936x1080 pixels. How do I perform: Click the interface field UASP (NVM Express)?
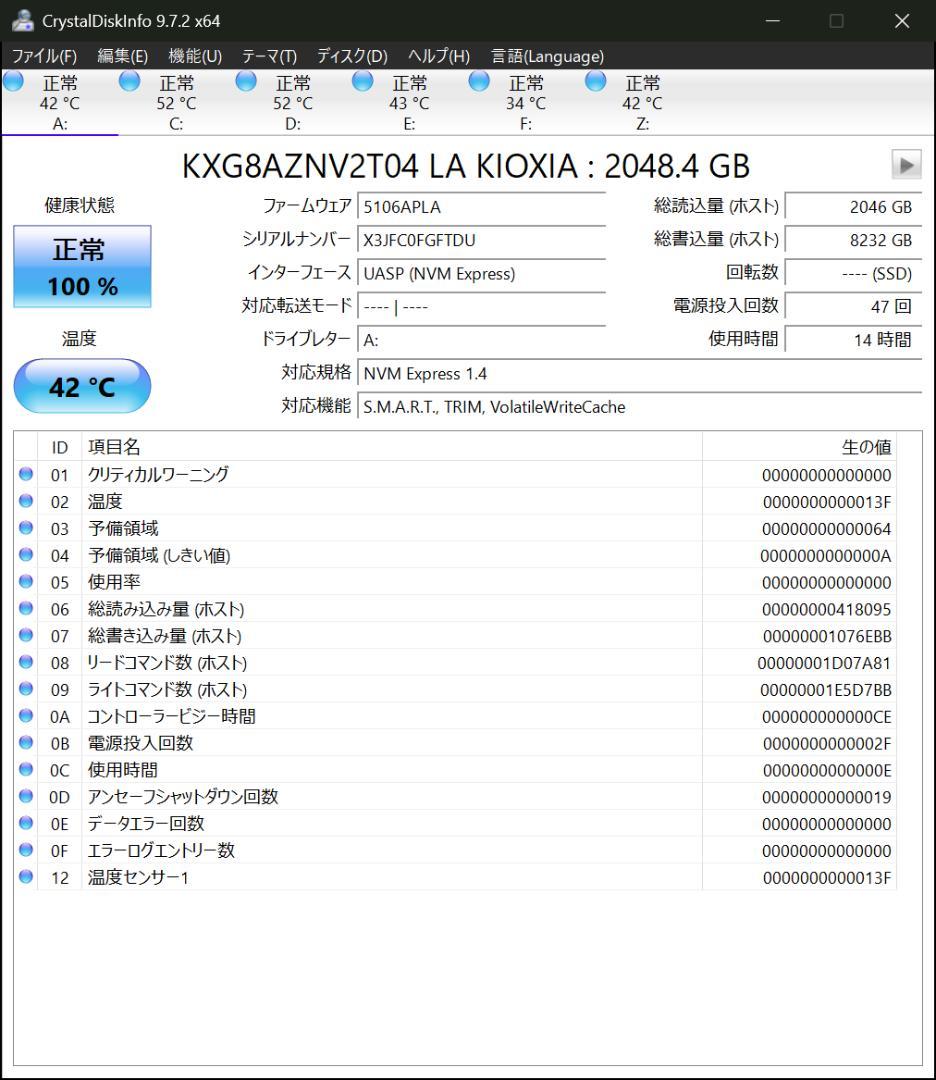click(x=481, y=273)
